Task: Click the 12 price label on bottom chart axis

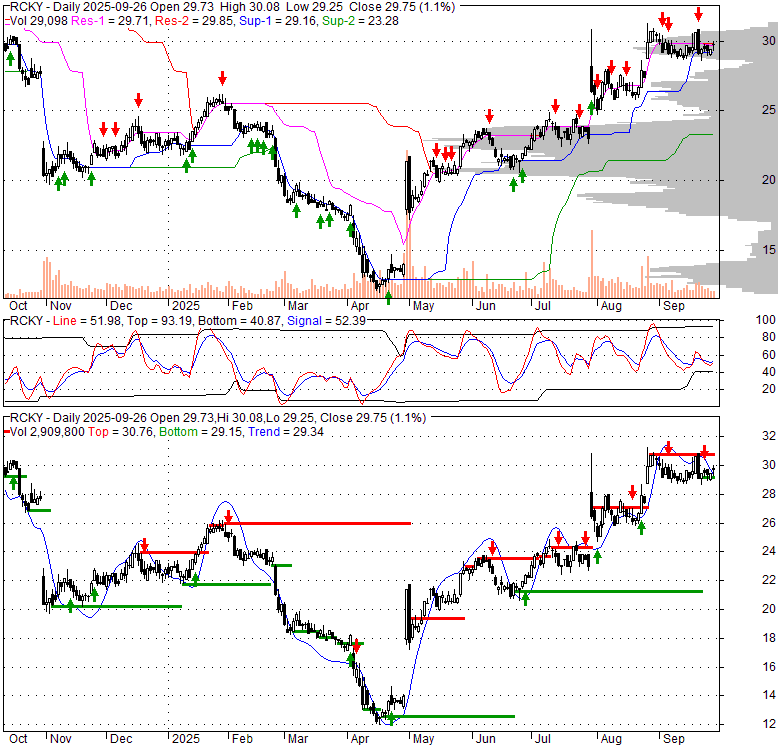Action: 769,724
